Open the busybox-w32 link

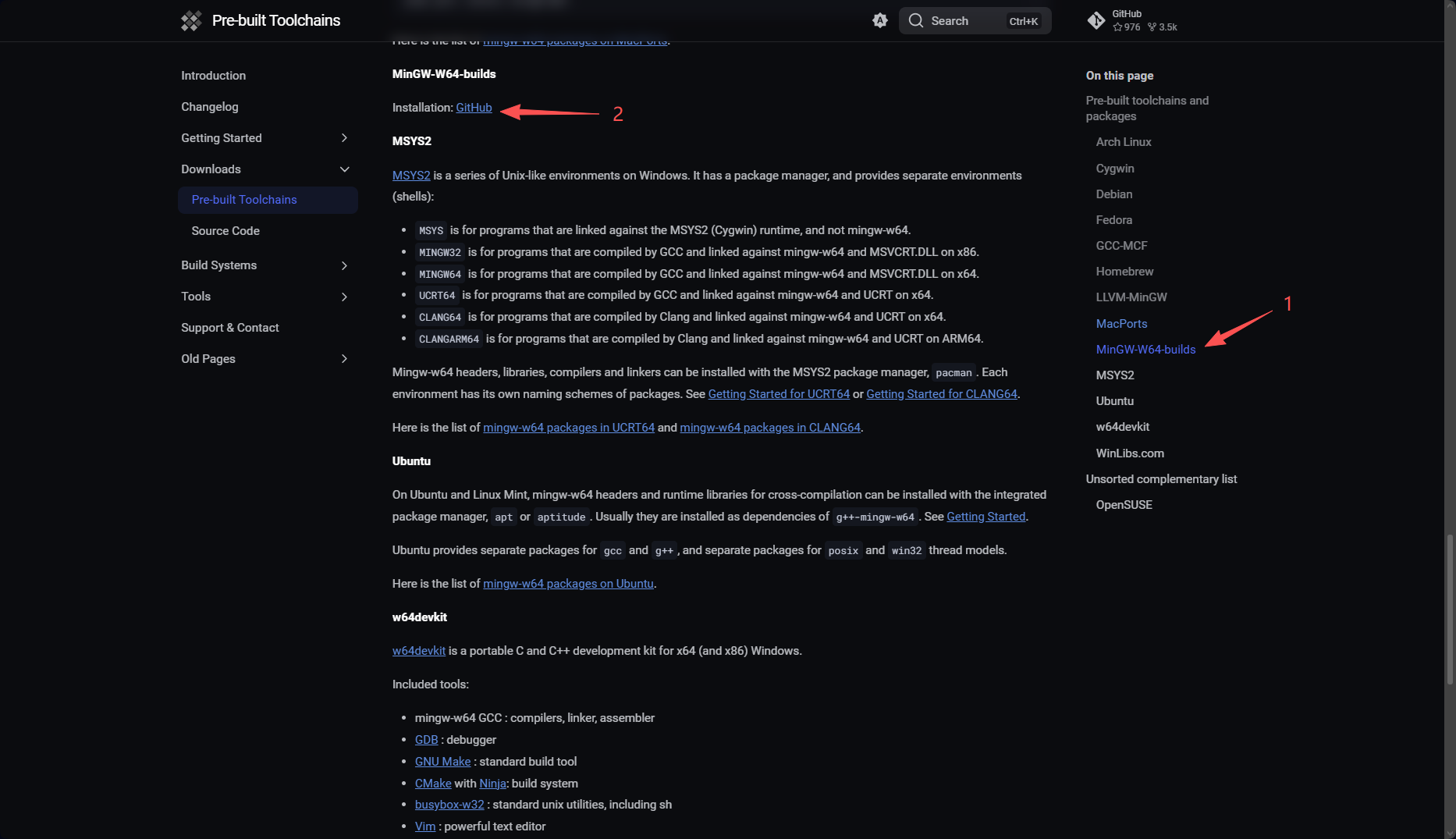tap(449, 805)
